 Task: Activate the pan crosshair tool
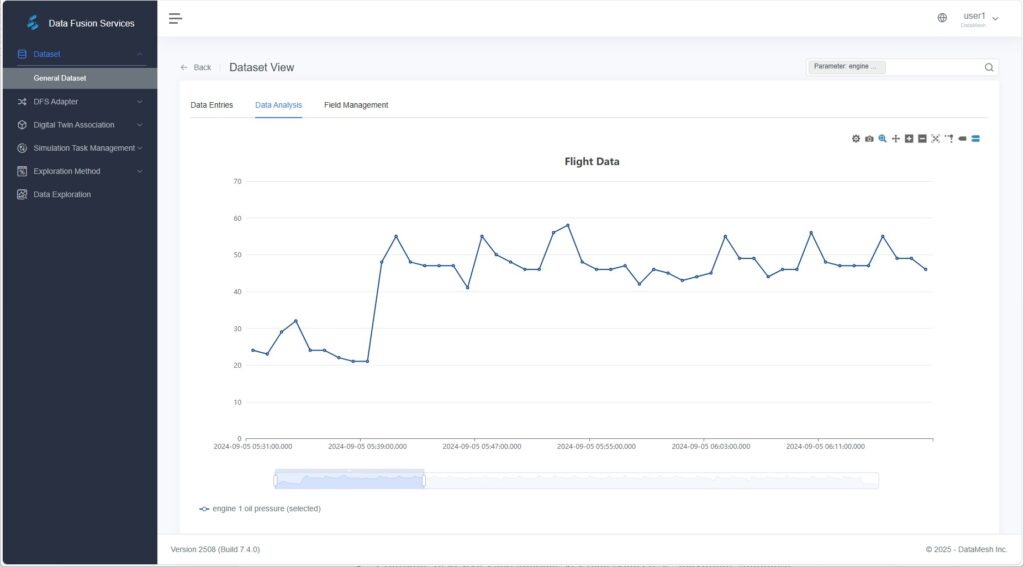click(896, 138)
